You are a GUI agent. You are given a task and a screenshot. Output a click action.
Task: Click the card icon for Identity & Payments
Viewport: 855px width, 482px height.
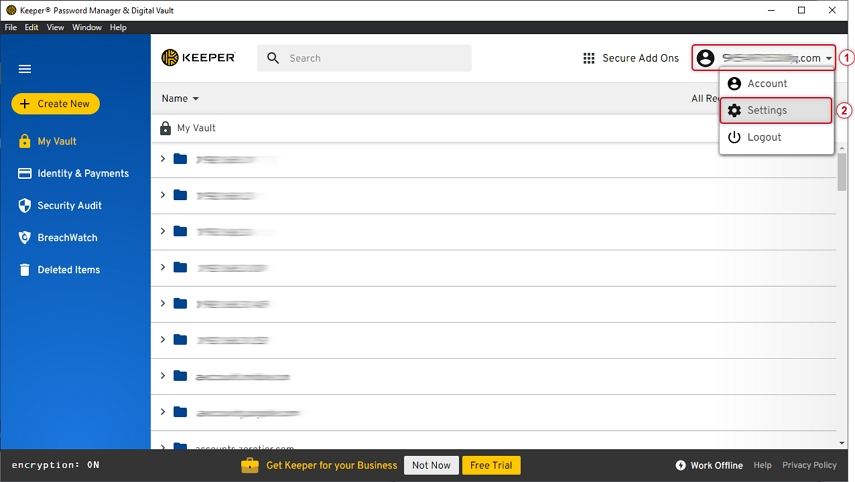[25, 173]
